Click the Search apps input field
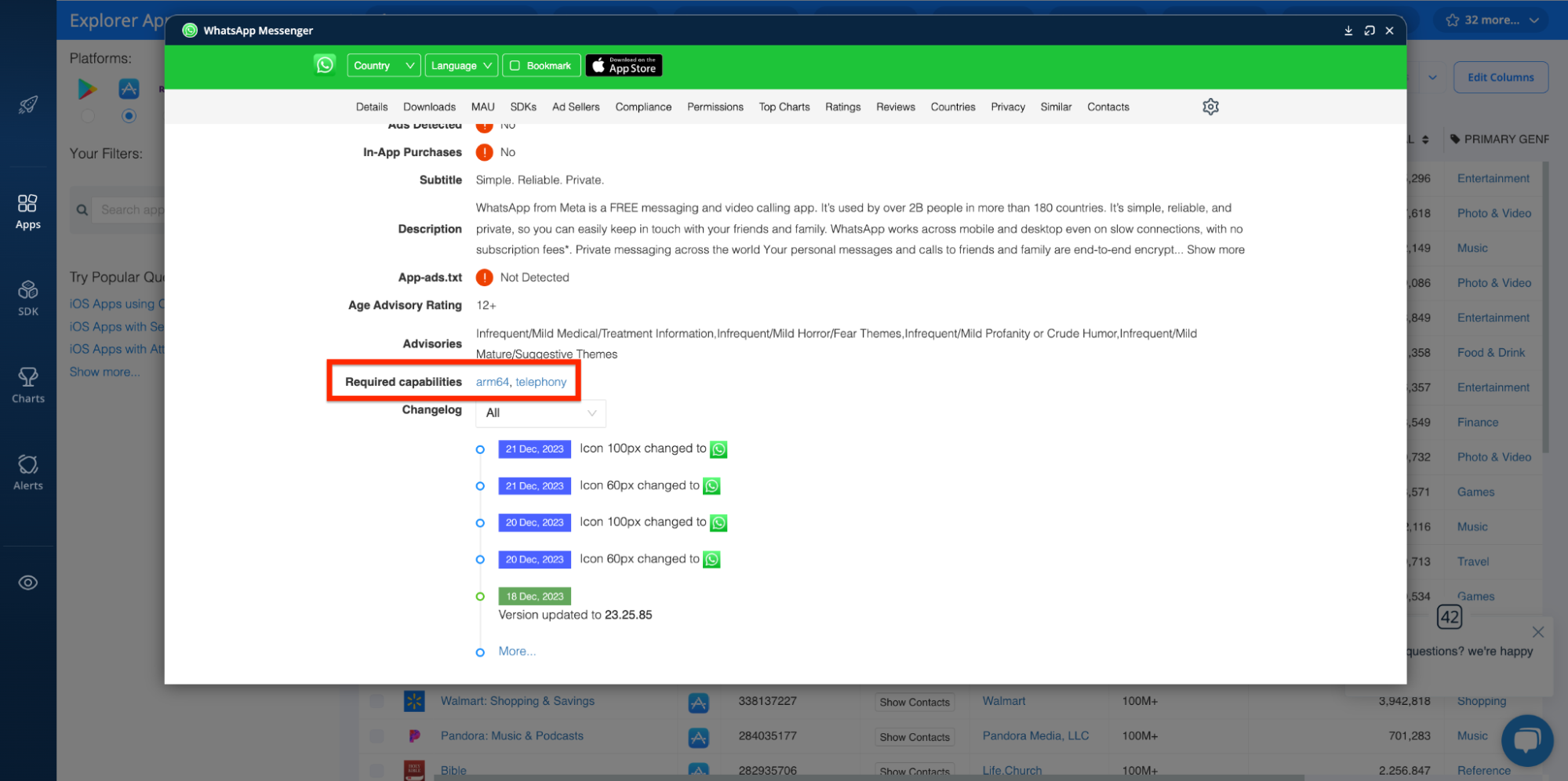1568x781 pixels. click(129, 209)
